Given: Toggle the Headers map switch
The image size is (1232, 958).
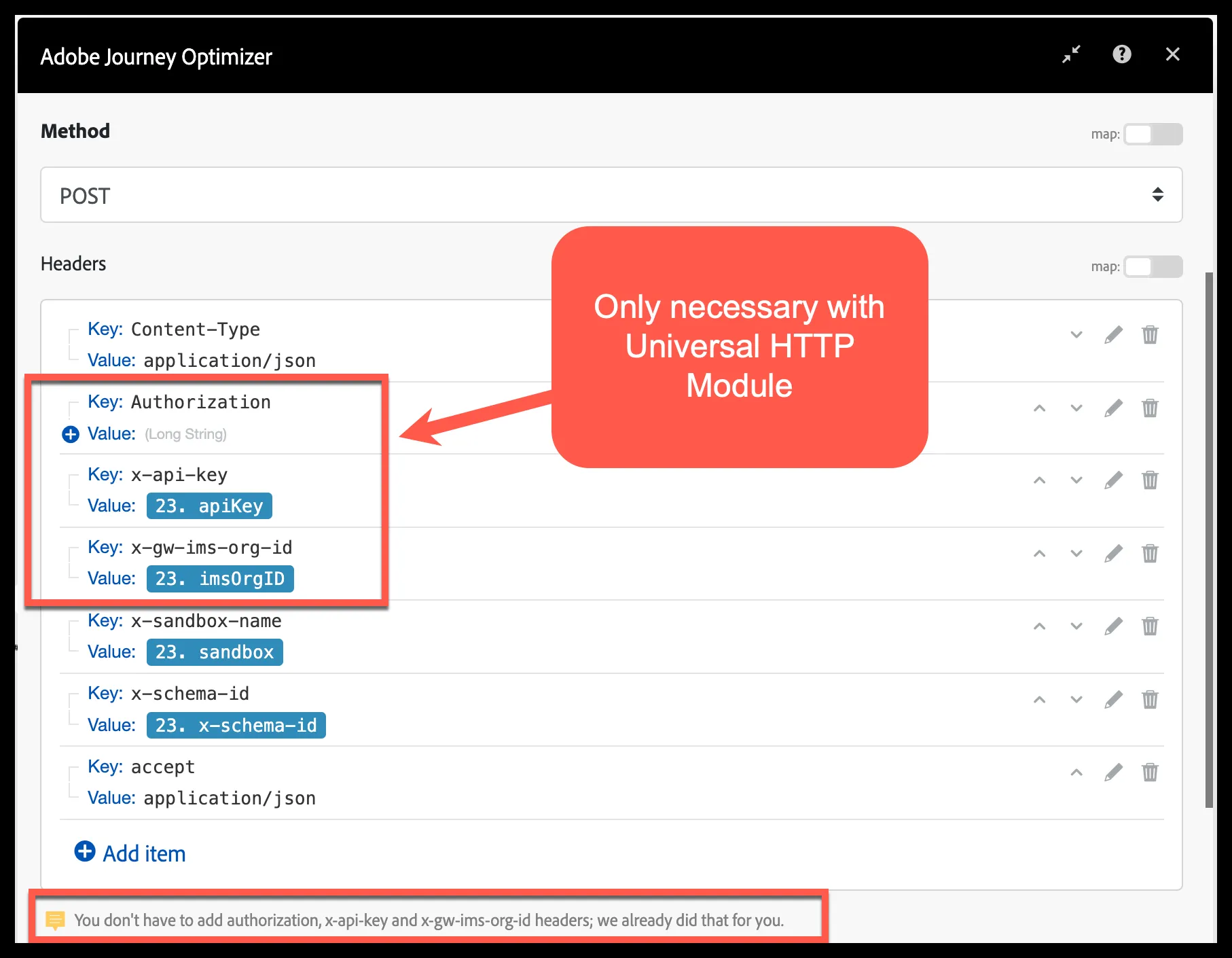Looking at the screenshot, I should (x=1153, y=266).
